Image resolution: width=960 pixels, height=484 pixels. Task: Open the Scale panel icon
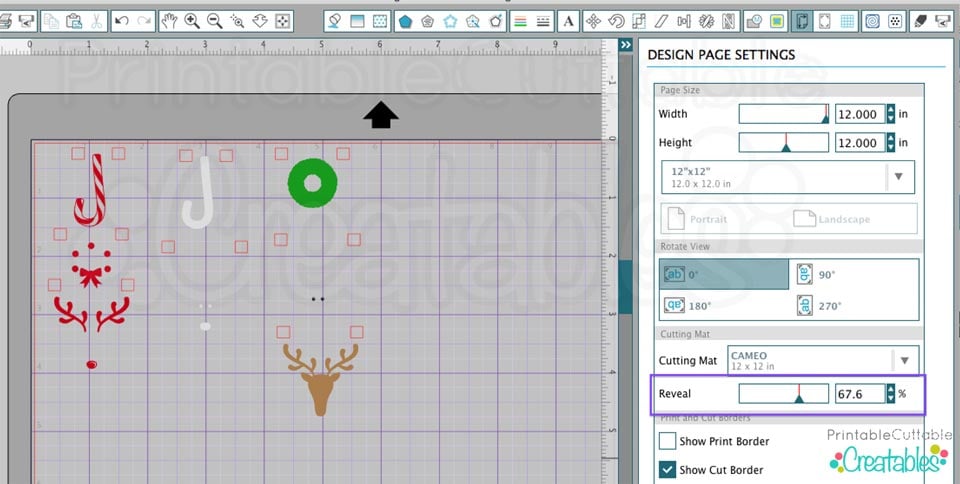pos(639,21)
